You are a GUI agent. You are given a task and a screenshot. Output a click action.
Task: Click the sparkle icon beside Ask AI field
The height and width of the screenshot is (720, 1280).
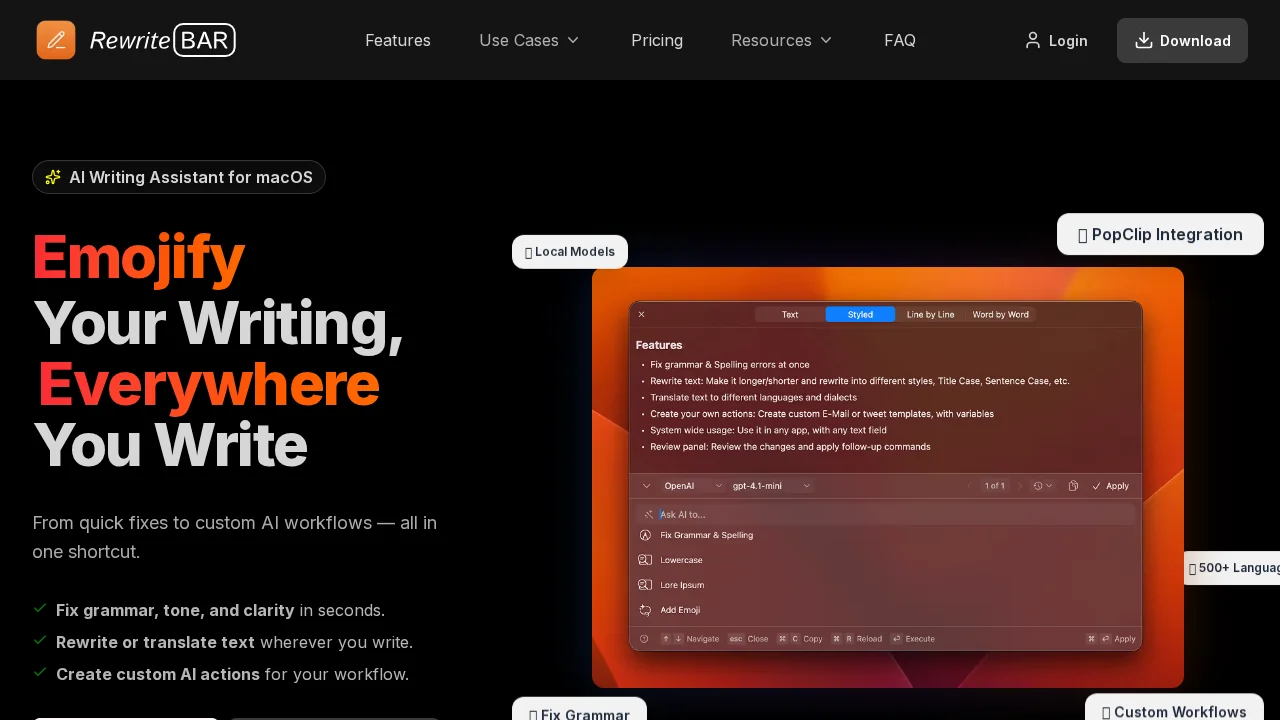[648, 514]
